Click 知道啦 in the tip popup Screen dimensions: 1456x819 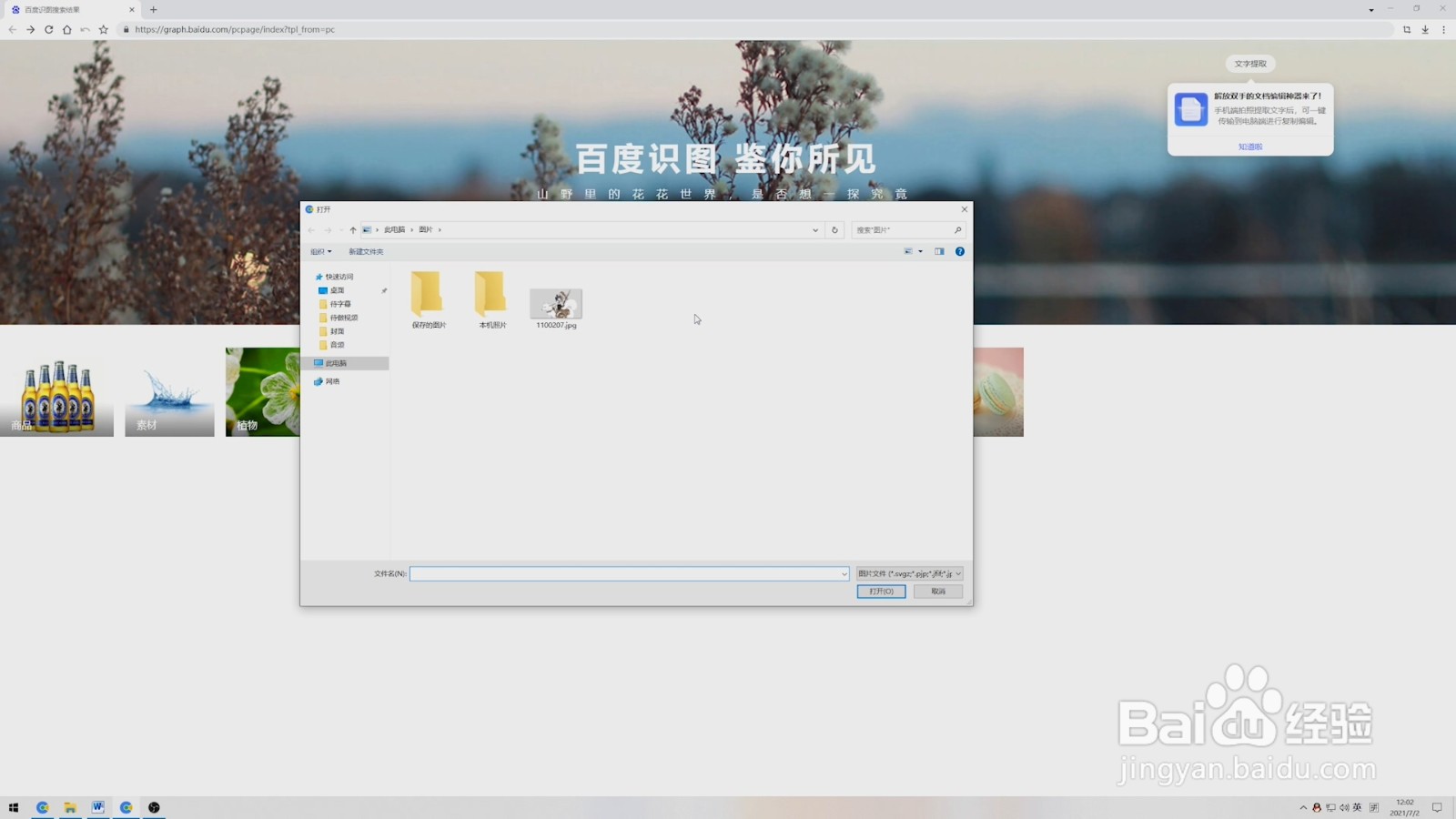pos(1250,147)
